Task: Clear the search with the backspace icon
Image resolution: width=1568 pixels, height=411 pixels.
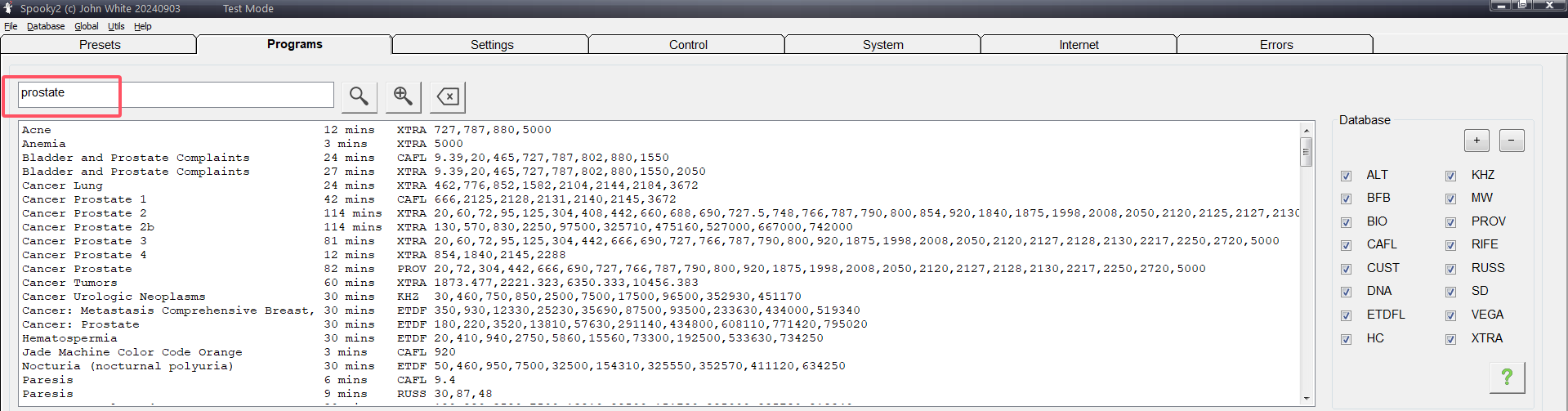Action: (448, 96)
